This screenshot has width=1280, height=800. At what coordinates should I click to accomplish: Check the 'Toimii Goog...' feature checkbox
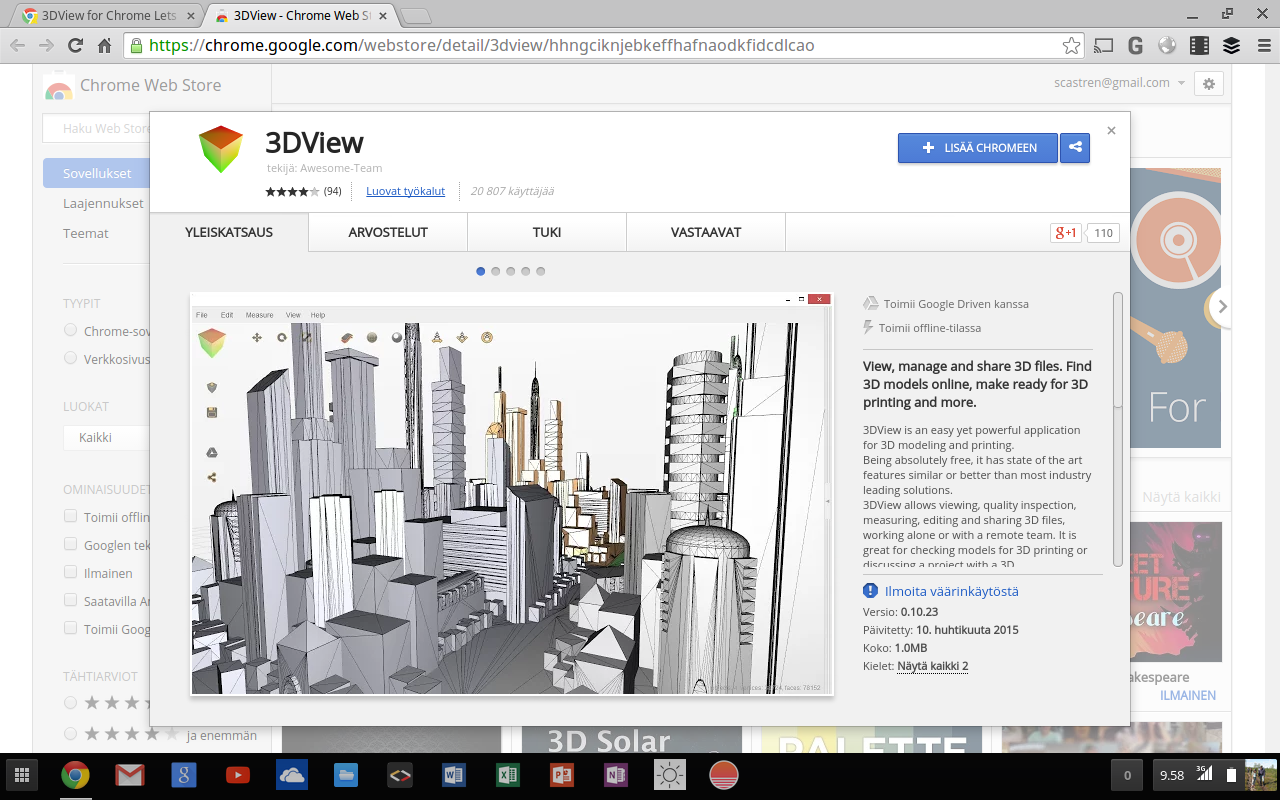[x=70, y=629]
